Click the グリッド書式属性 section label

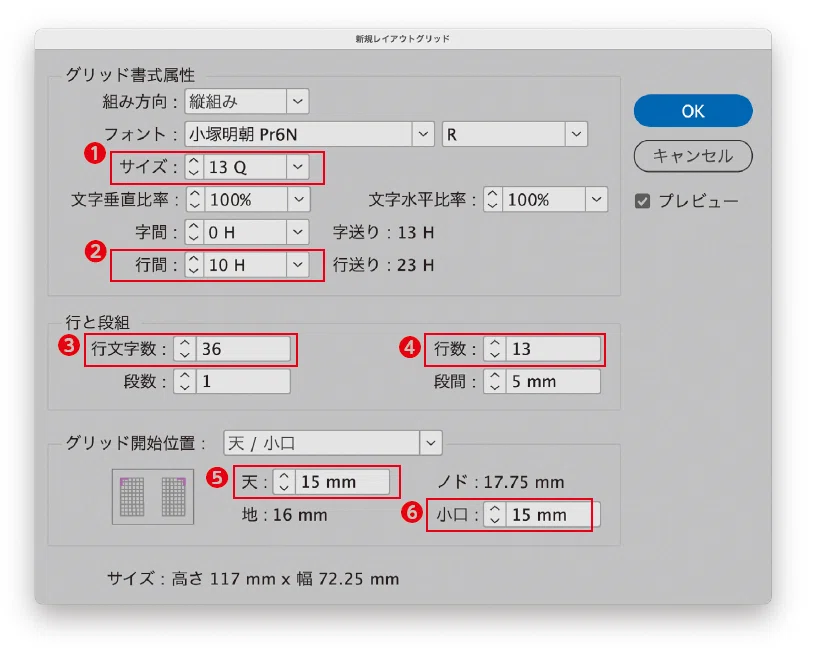point(130,75)
